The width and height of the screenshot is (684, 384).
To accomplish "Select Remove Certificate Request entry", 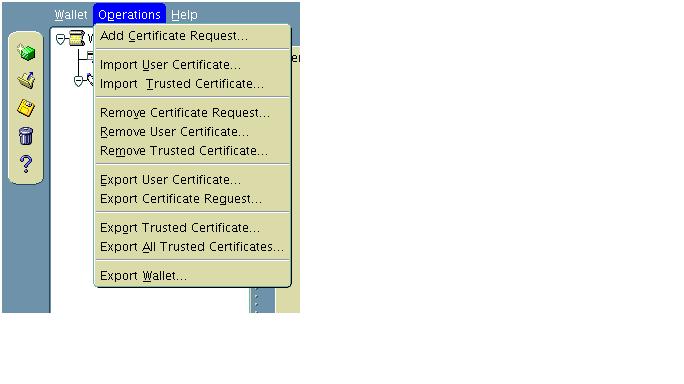I will click(x=192, y=113).
